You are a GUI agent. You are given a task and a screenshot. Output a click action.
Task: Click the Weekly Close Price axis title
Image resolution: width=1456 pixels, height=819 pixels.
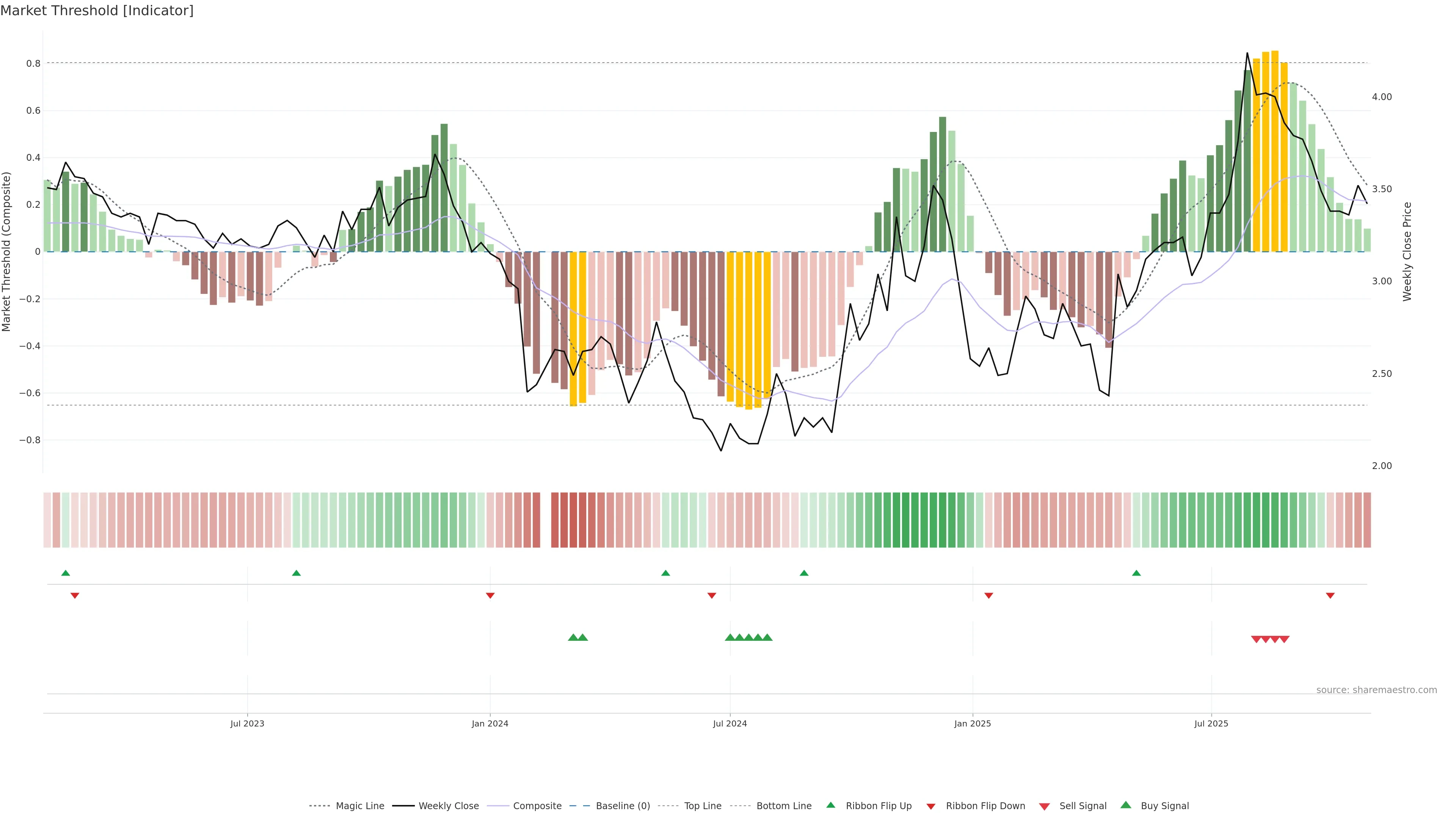point(1407,251)
